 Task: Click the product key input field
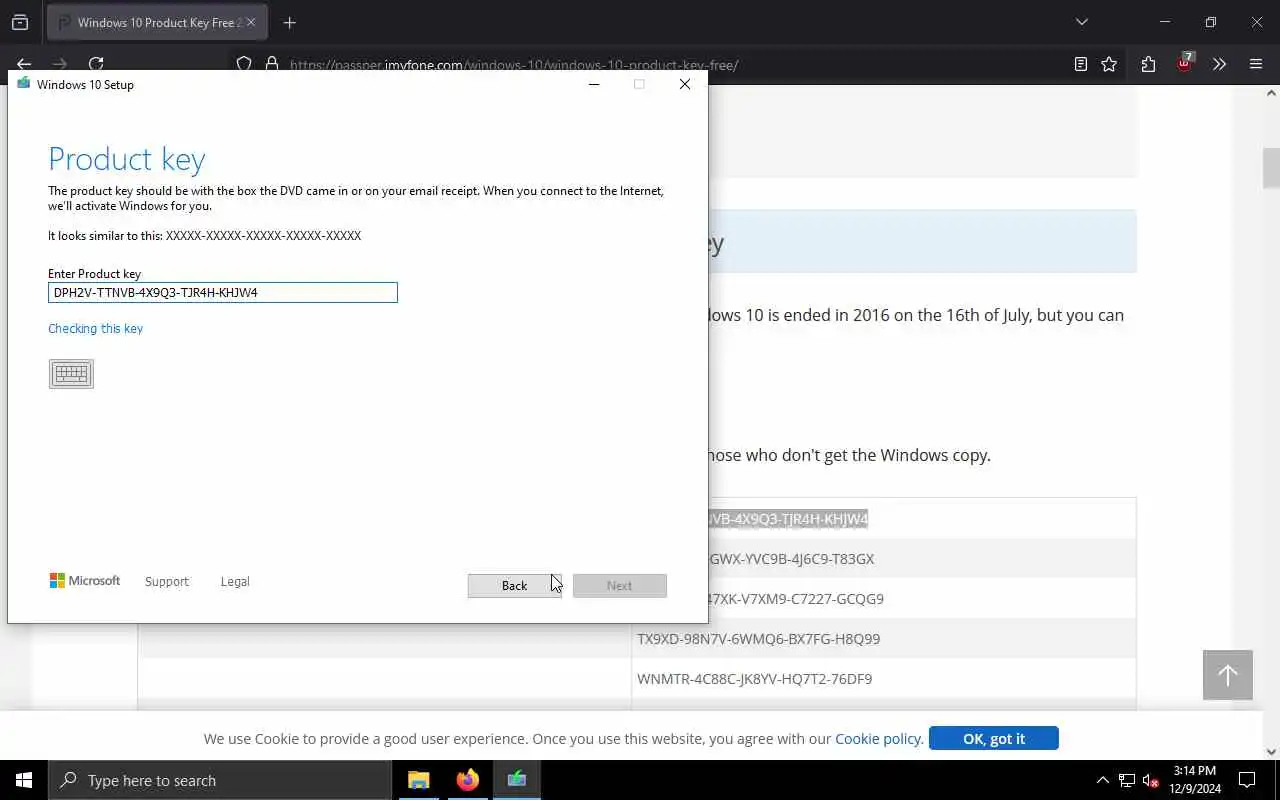click(x=223, y=292)
